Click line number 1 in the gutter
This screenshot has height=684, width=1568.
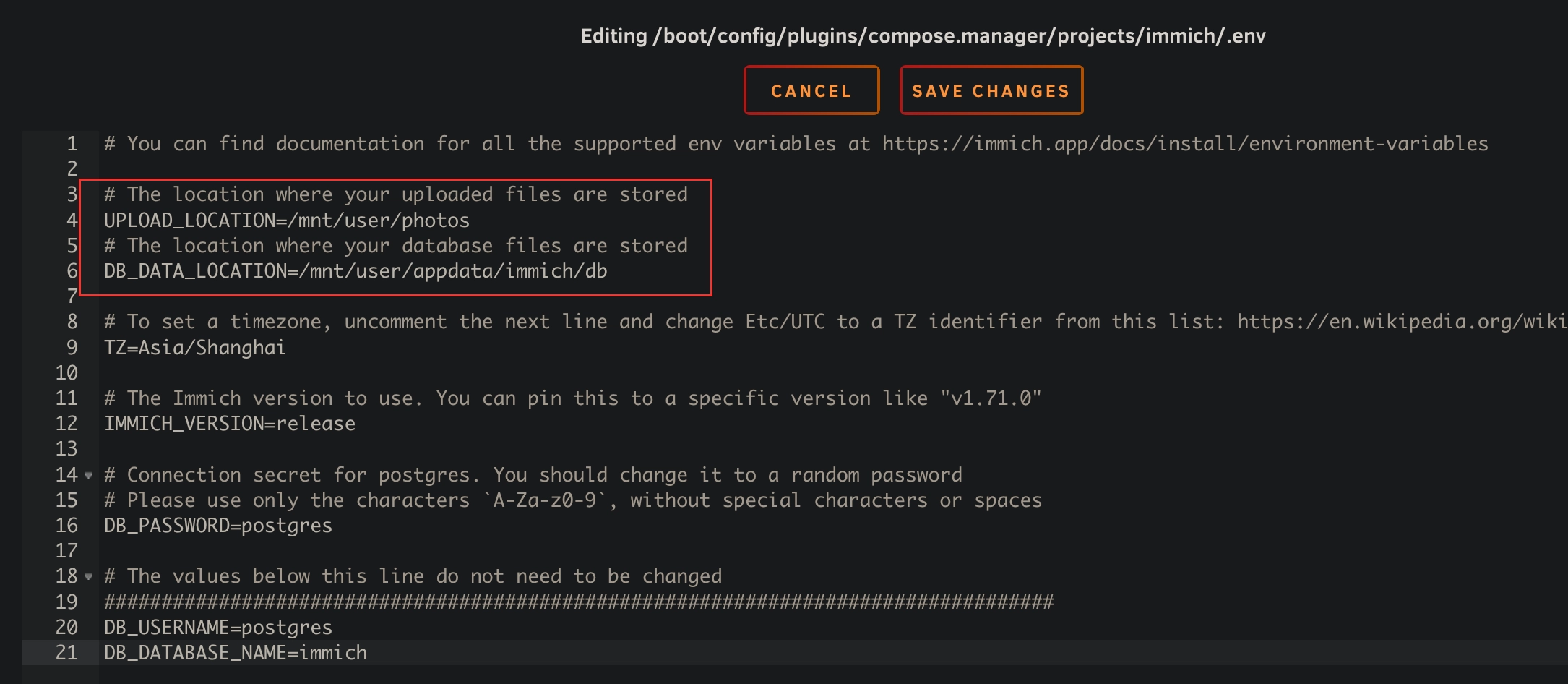tap(72, 144)
